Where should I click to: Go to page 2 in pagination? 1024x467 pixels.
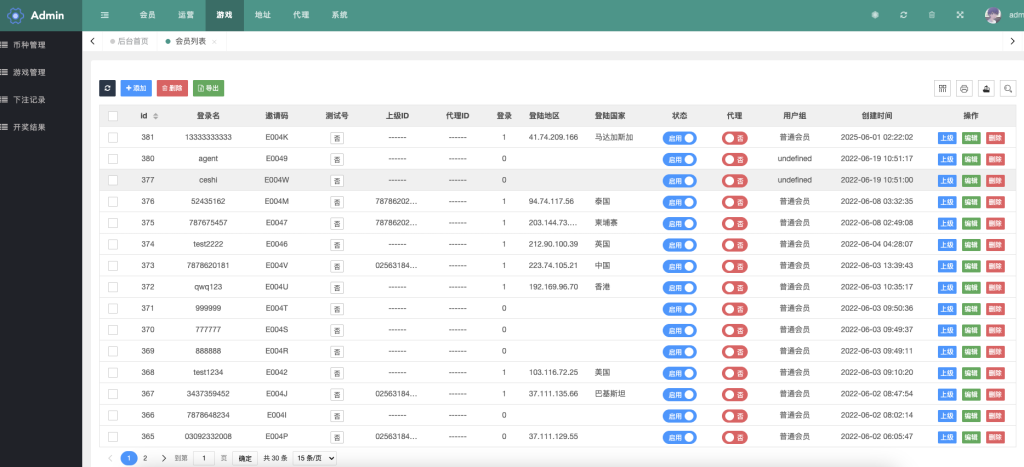click(x=145, y=458)
